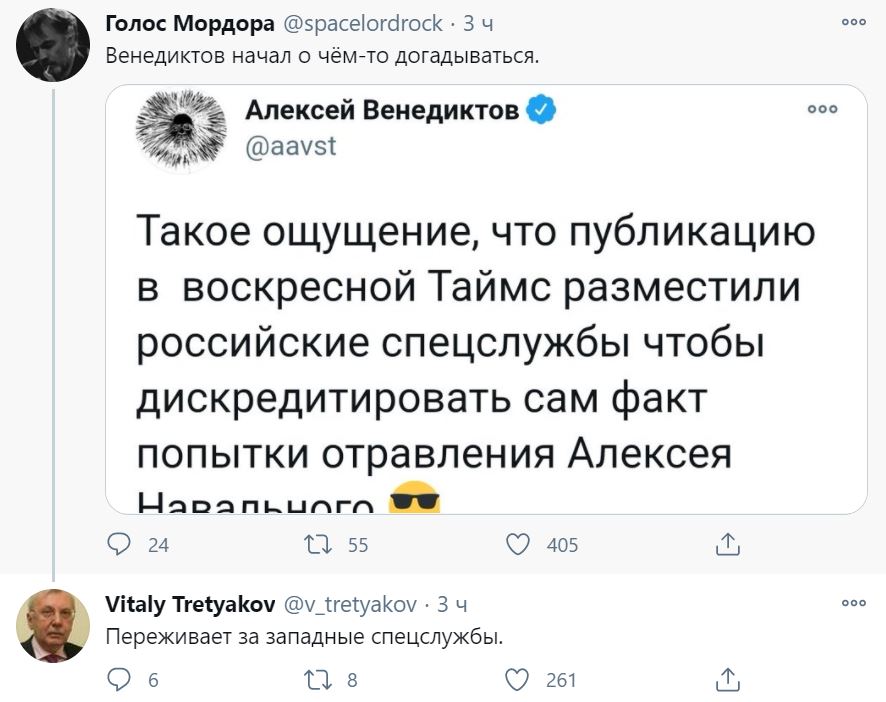Open more options for Голос Мордора tweet
Viewport: 886px width, 702px height.
(852, 22)
